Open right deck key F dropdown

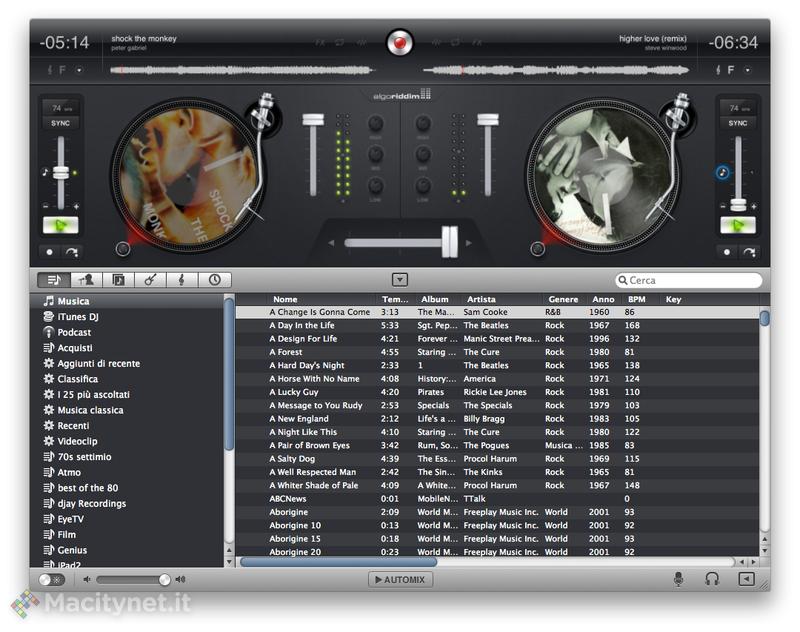(x=747, y=70)
